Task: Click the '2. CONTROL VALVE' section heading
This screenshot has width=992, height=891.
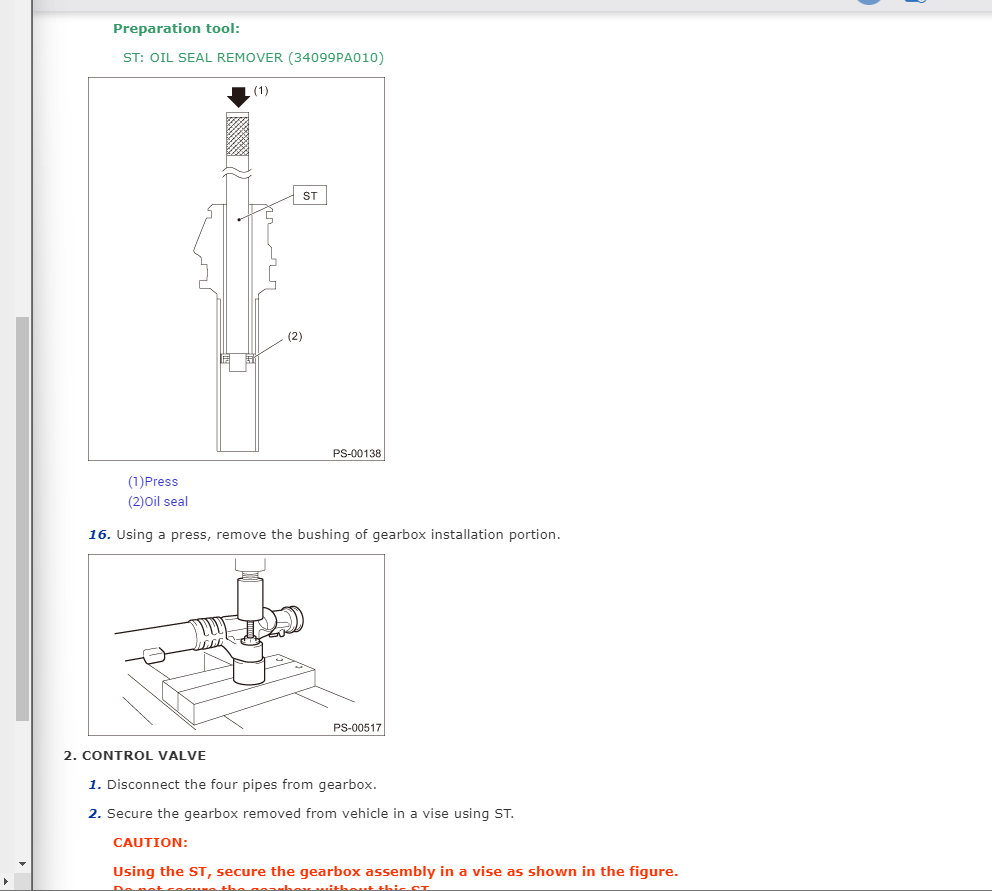Action: pyautogui.click(x=135, y=756)
